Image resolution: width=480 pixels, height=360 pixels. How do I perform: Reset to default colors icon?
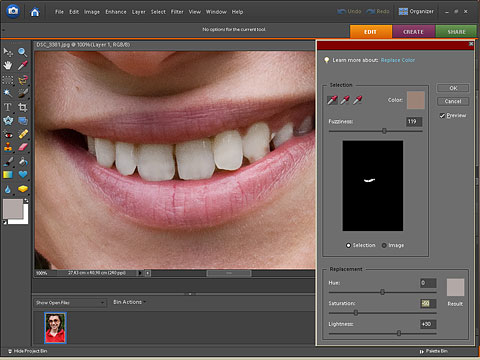click(x=5, y=222)
